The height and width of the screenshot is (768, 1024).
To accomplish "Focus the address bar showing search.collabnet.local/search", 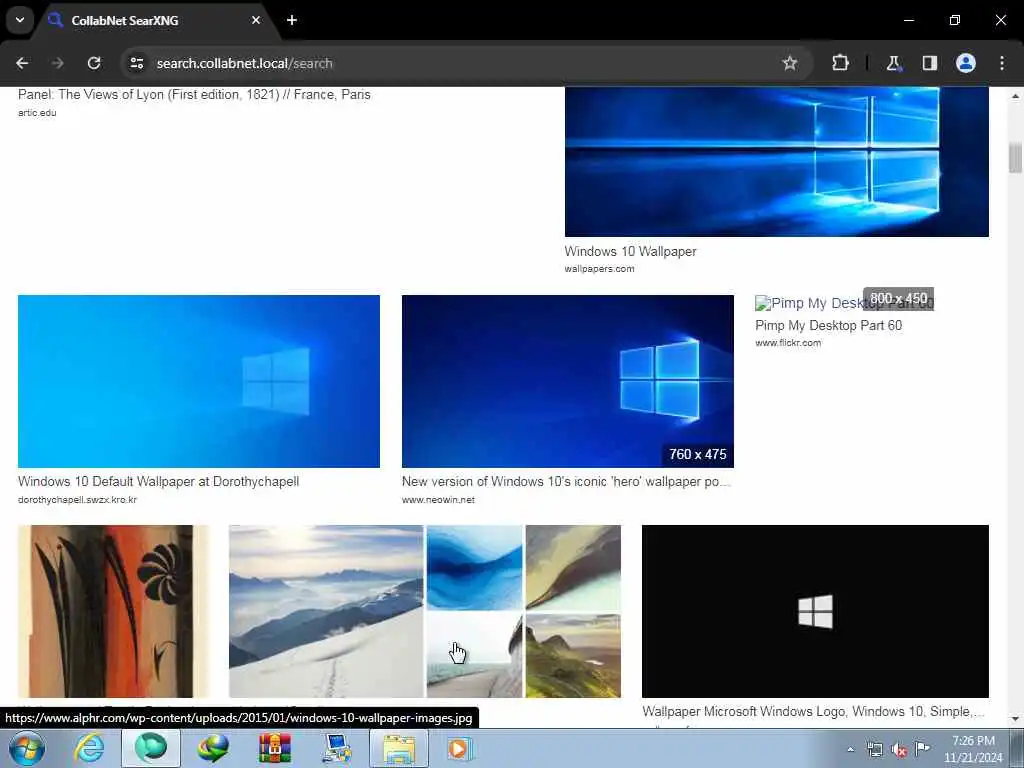I will (x=457, y=63).
